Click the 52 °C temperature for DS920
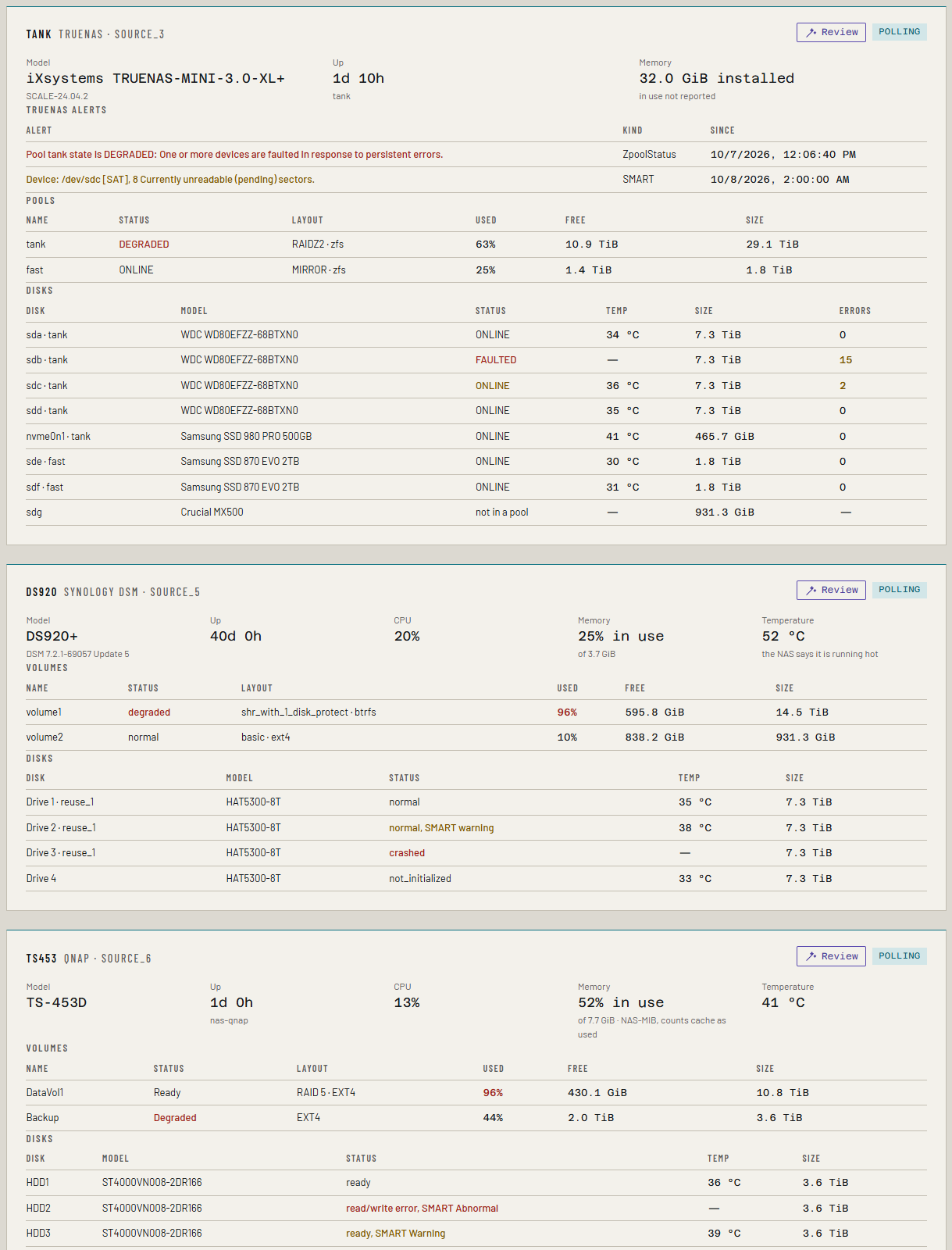 coord(783,636)
